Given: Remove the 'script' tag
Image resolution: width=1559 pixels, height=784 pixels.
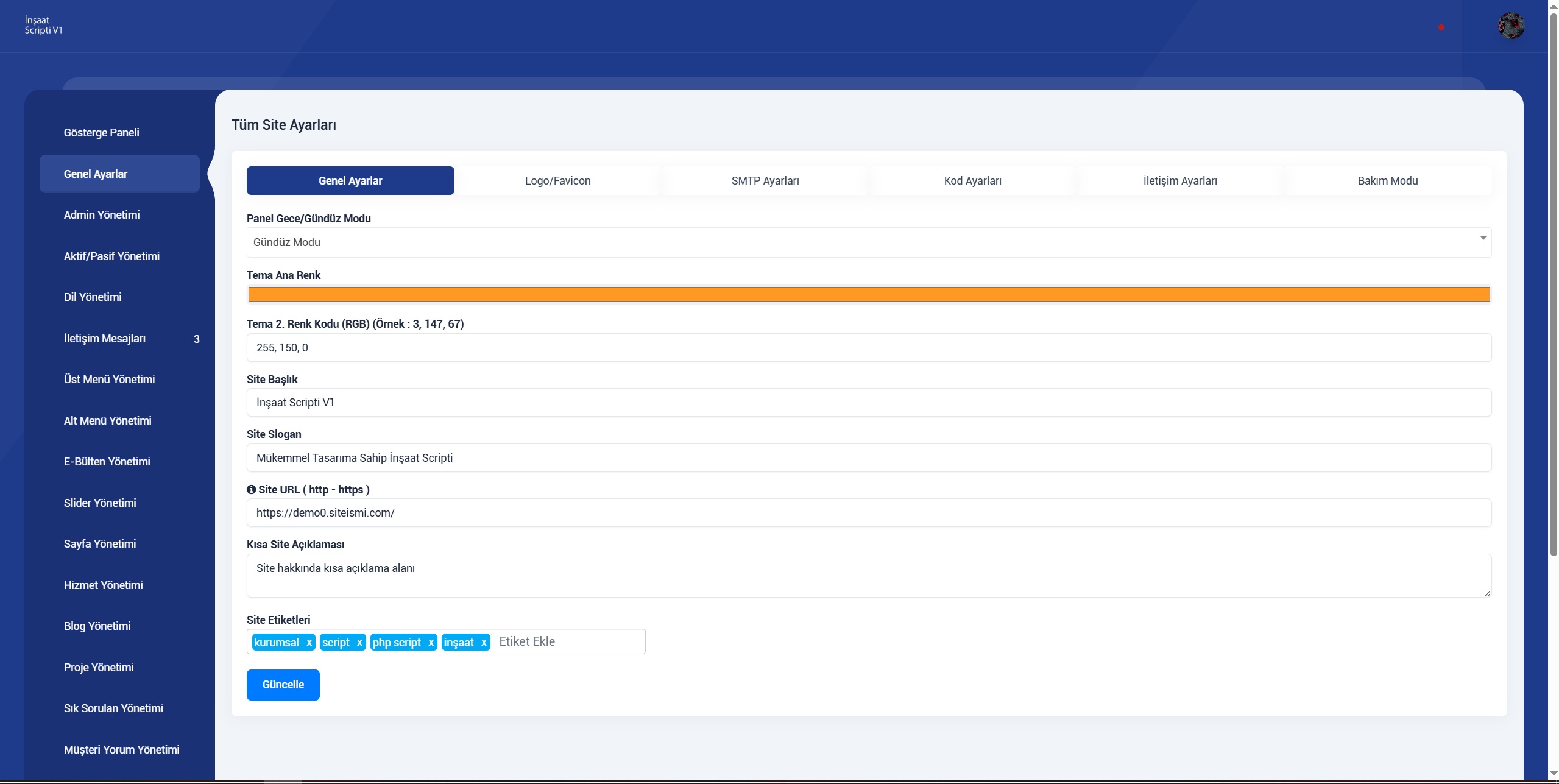Looking at the screenshot, I should point(359,643).
